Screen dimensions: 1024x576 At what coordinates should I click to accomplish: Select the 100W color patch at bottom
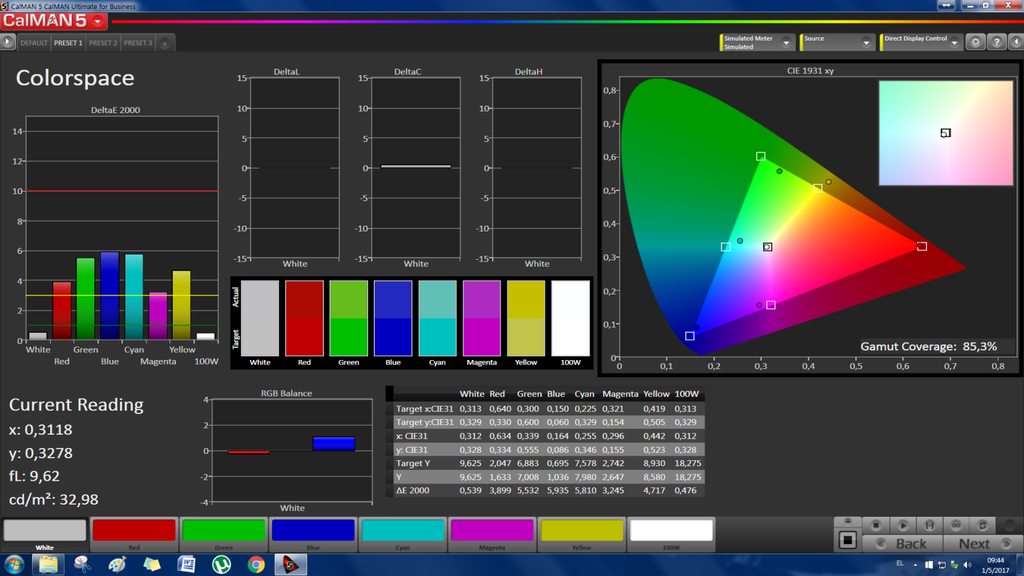671,534
